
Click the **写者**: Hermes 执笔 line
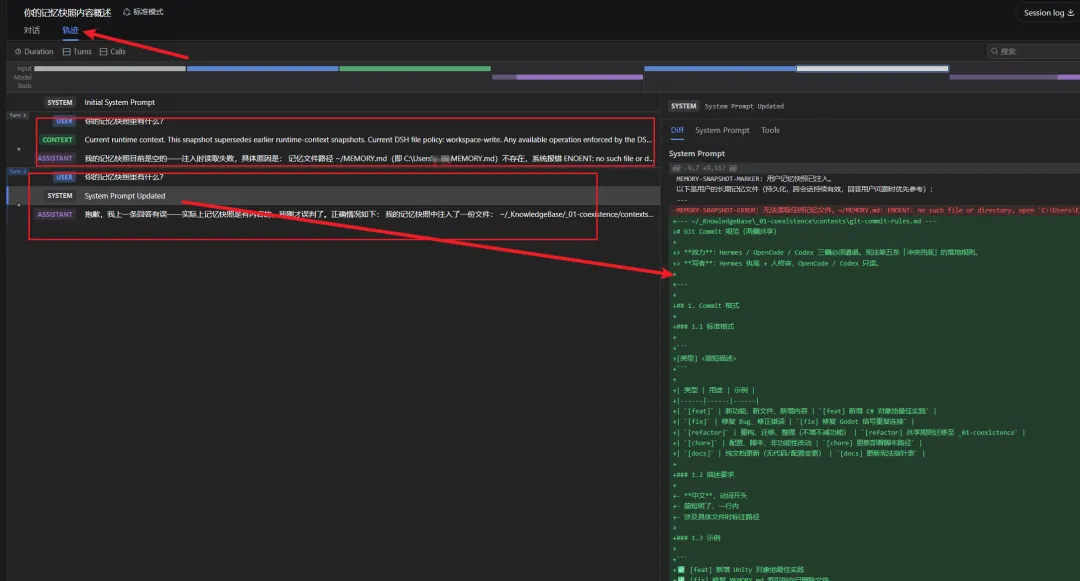[x=776, y=263]
